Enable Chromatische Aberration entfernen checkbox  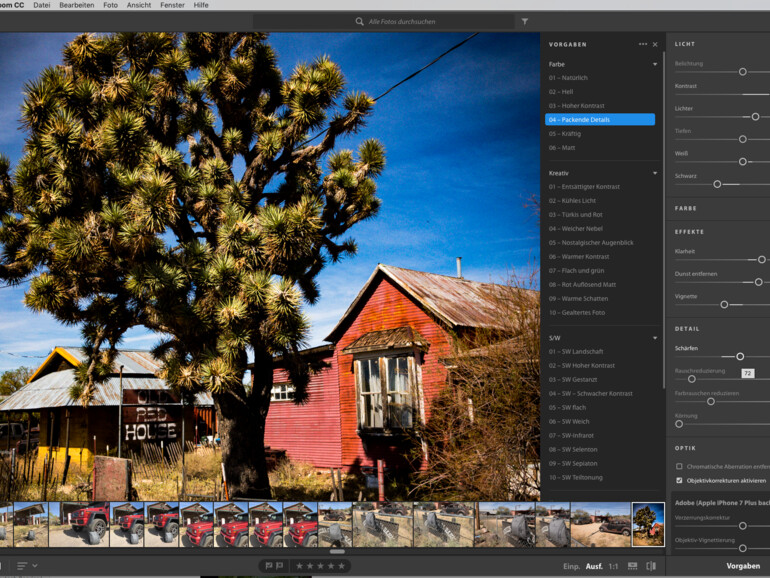coord(679,466)
